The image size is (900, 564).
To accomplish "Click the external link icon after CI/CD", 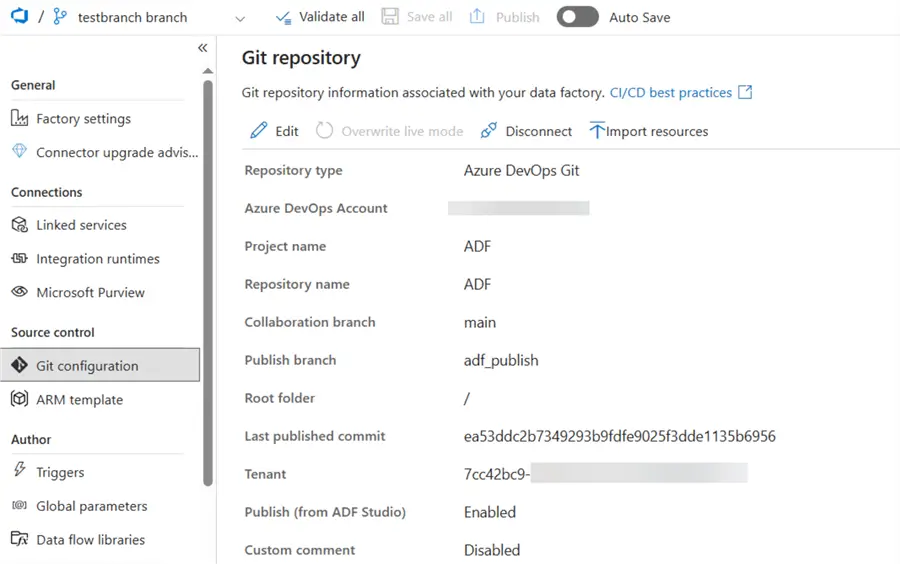I will (x=745, y=92).
